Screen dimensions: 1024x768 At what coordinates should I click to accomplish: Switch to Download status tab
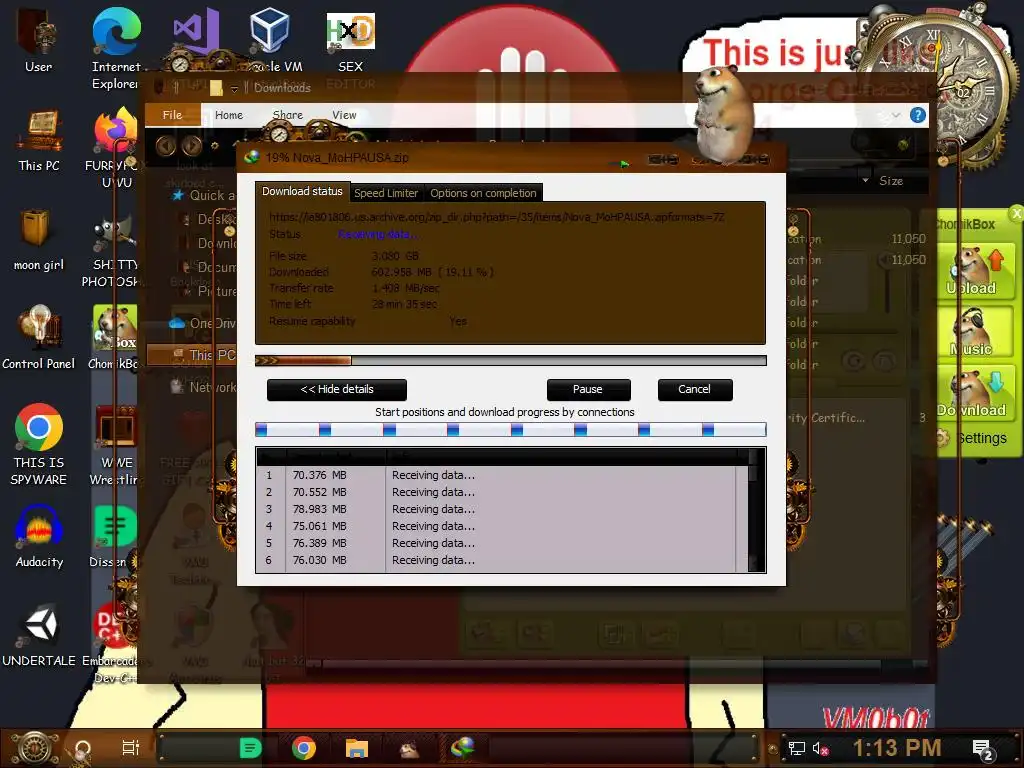tap(302, 191)
